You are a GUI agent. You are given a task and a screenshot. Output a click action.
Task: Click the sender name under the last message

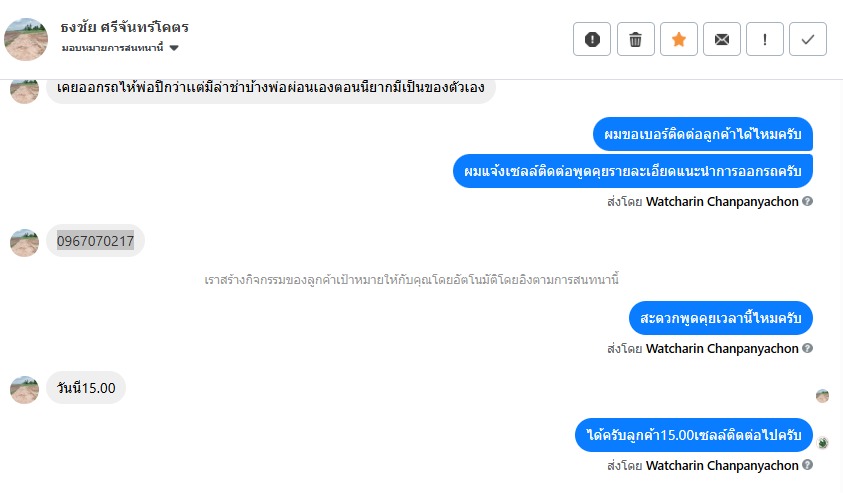(722, 465)
